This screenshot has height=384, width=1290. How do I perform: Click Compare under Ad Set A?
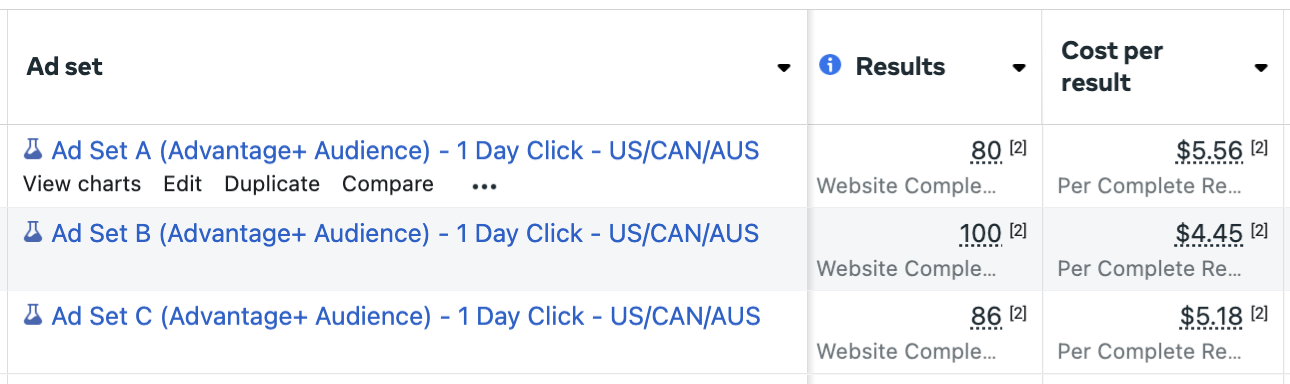coord(388,184)
